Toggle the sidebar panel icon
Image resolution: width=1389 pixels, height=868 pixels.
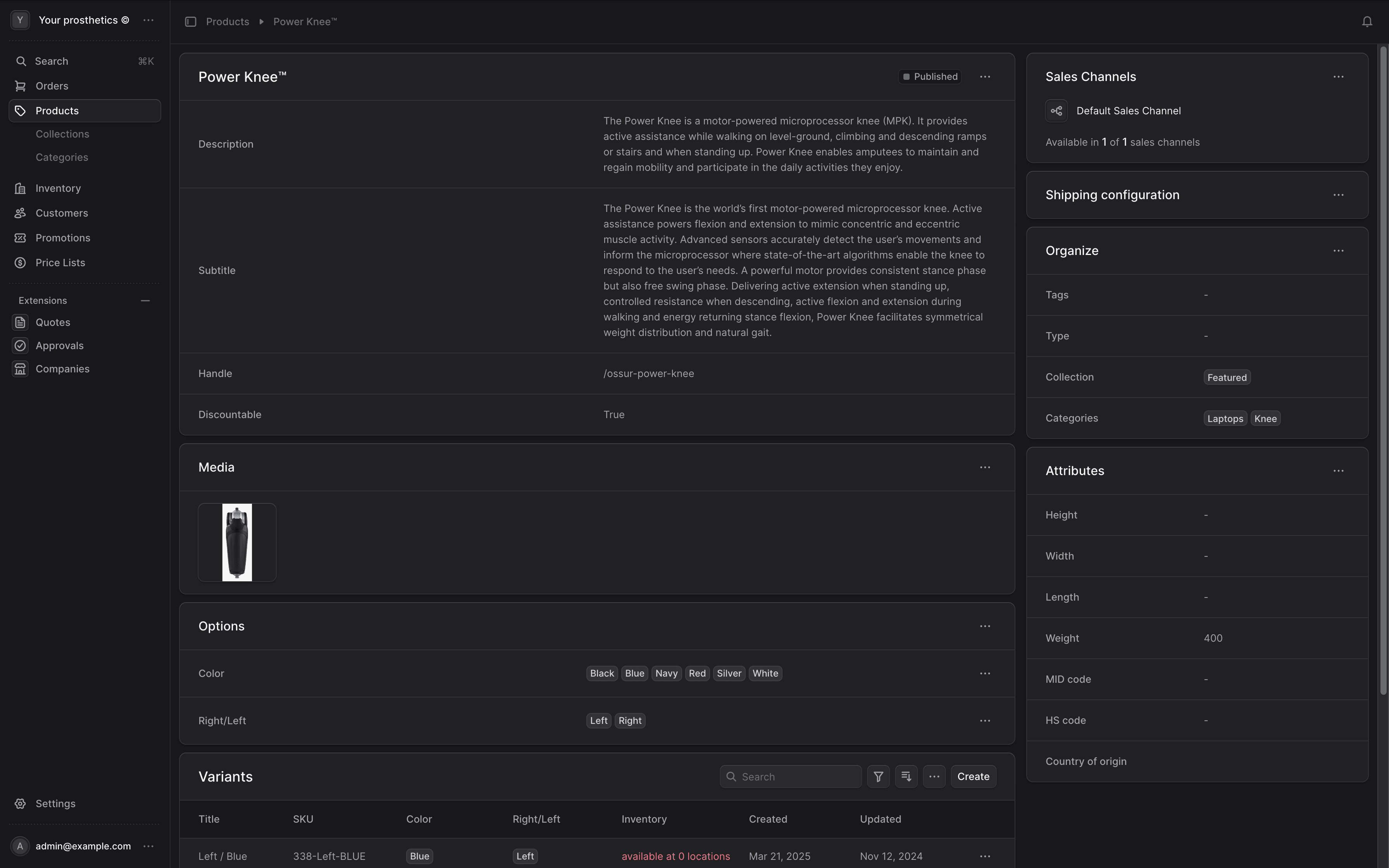191,22
